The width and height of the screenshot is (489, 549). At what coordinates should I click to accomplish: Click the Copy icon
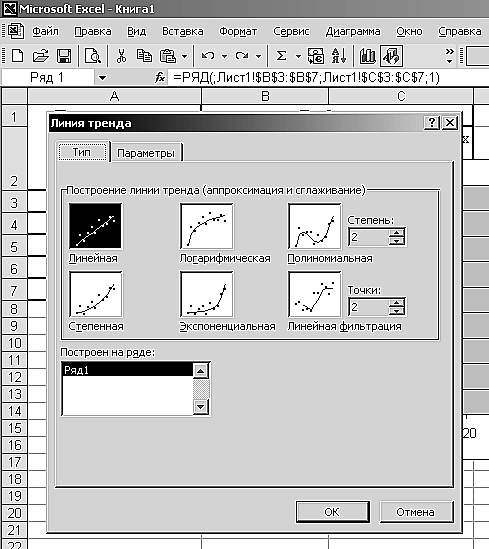pos(144,56)
